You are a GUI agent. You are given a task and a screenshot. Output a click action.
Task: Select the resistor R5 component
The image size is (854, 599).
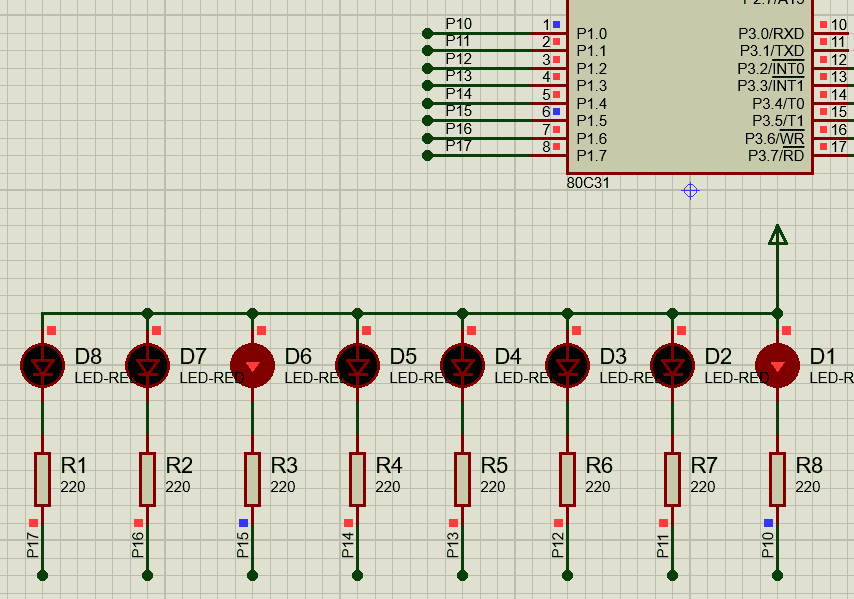(x=462, y=479)
